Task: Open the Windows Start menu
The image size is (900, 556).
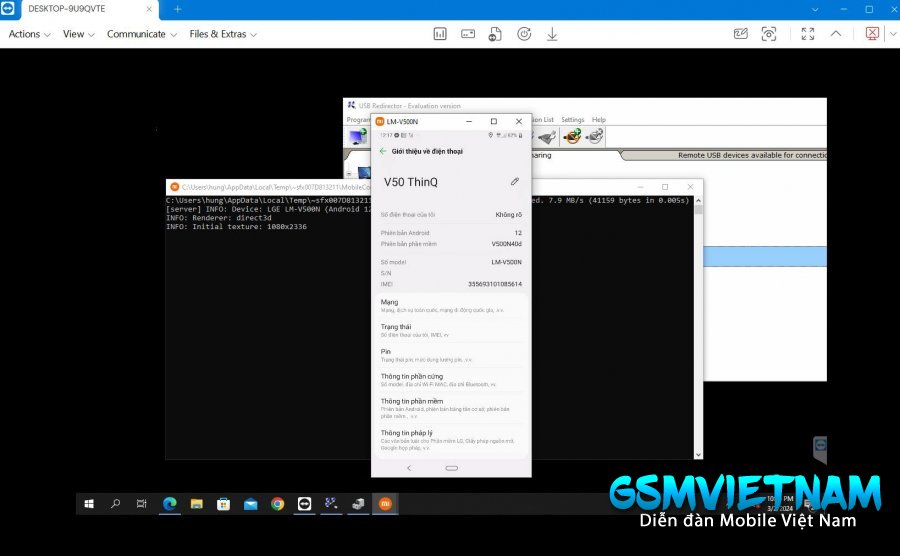Action: point(89,504)
